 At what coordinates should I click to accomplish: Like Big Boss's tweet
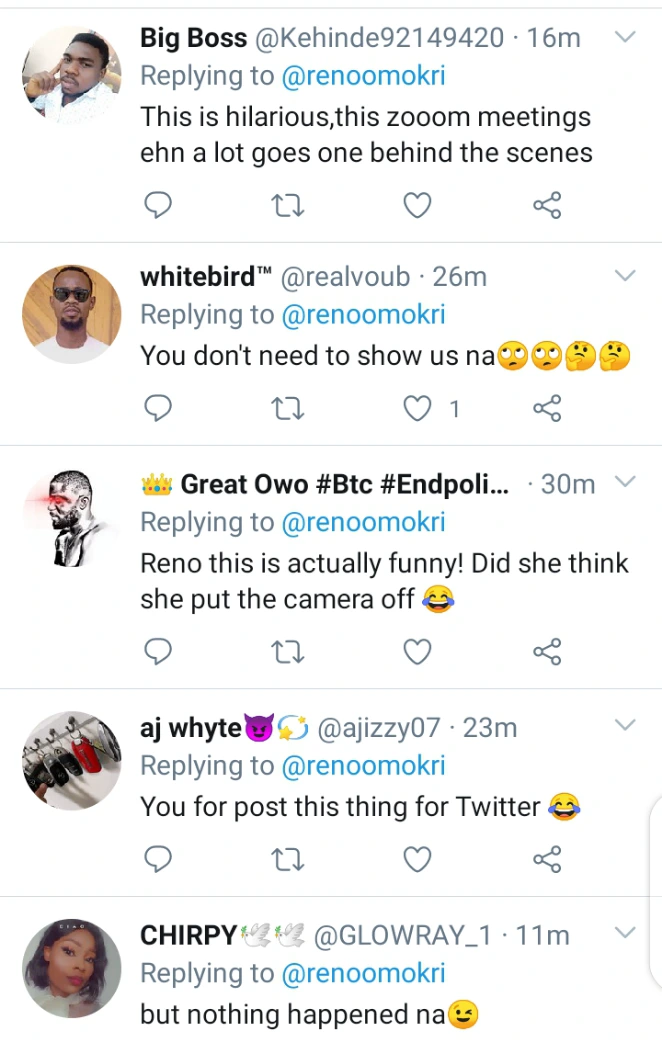coord(417,206)
